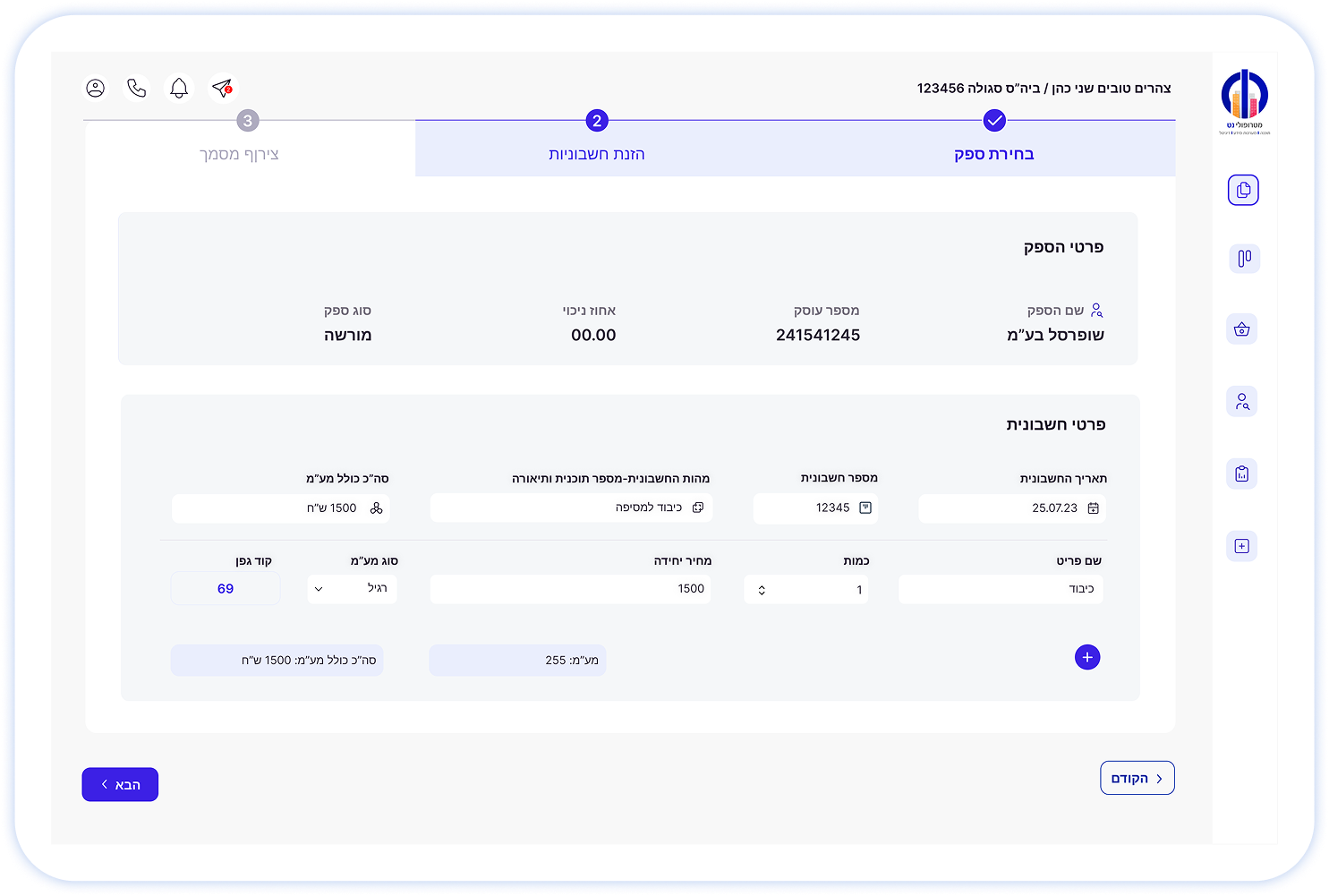Screen dimensions: 1329x896
Task: Switch to the בחירת ספק step tab
Action: (x=993, y=154)
